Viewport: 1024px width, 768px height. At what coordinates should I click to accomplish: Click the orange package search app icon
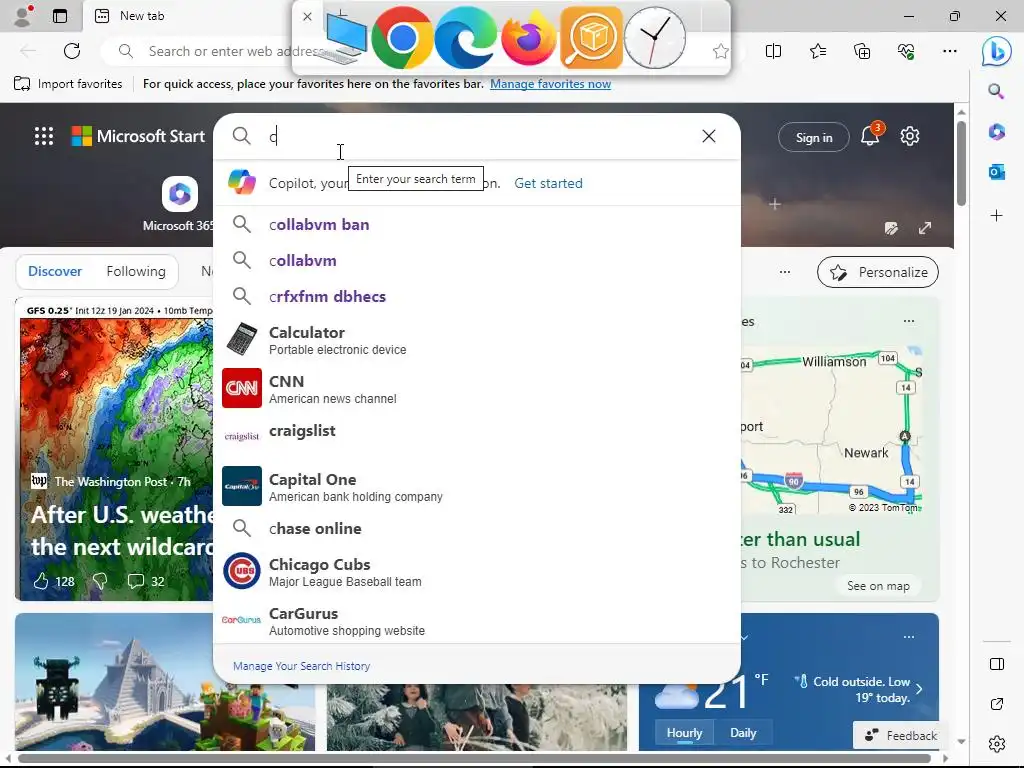pyautogui.click(x=592, y=37)
